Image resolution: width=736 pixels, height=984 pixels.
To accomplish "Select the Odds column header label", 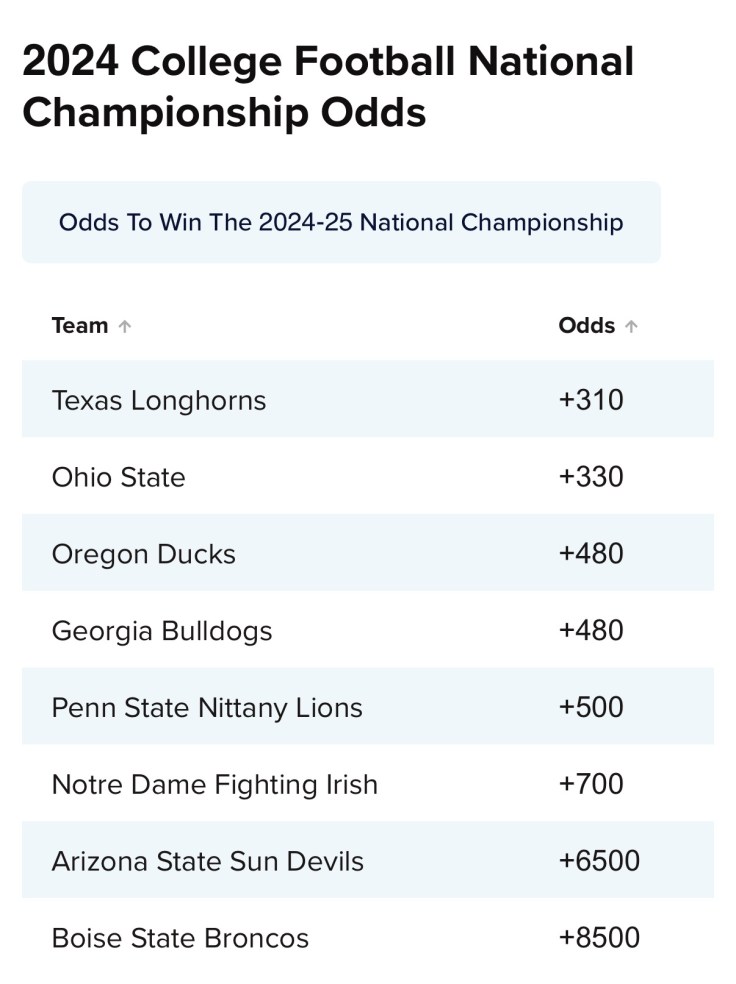I will coord(586,326).
